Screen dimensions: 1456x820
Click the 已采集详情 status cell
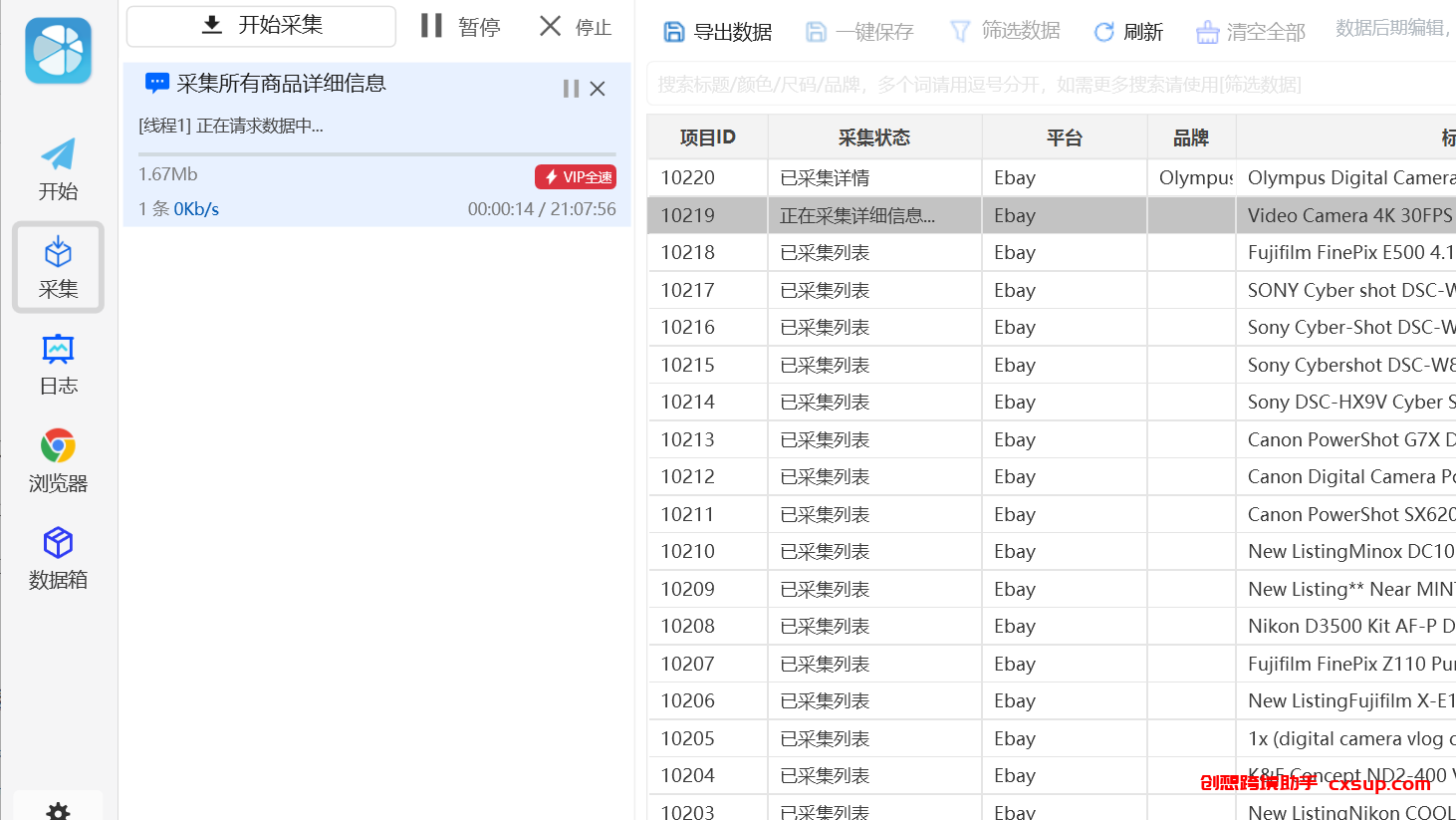[874, 177]
